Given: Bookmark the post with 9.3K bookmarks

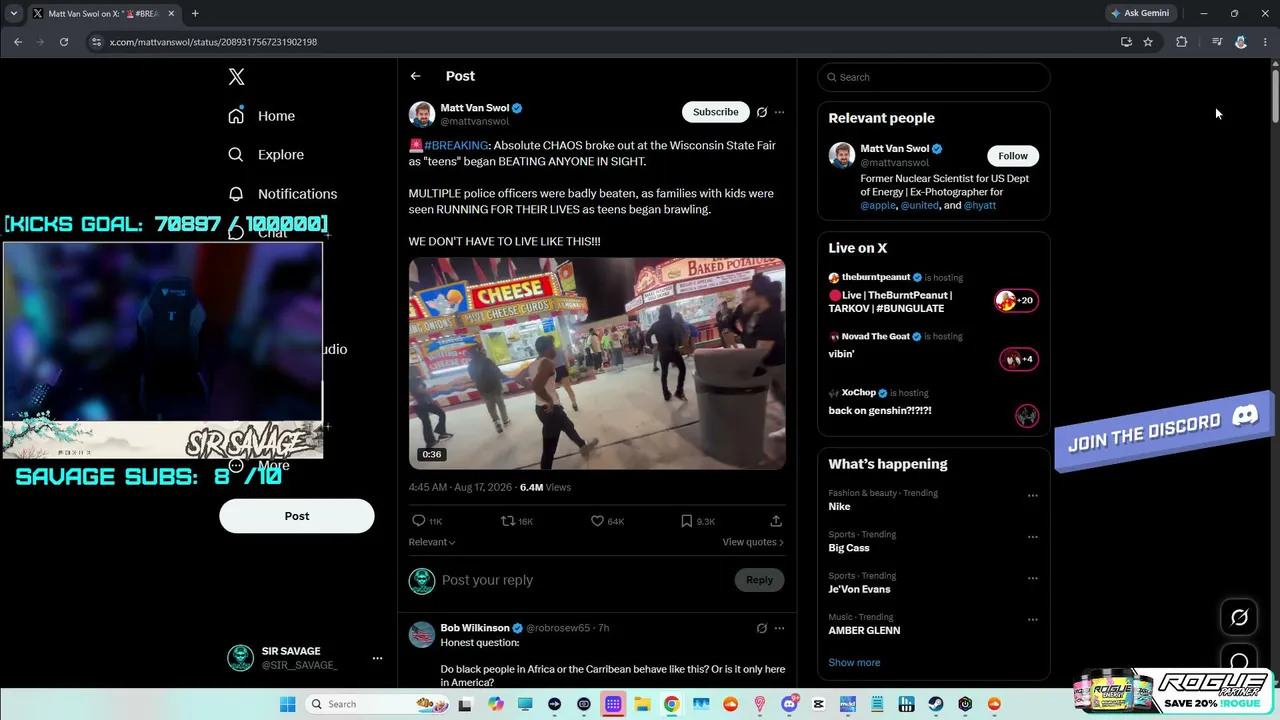Looking at the screenshot, I should point(698,521).
